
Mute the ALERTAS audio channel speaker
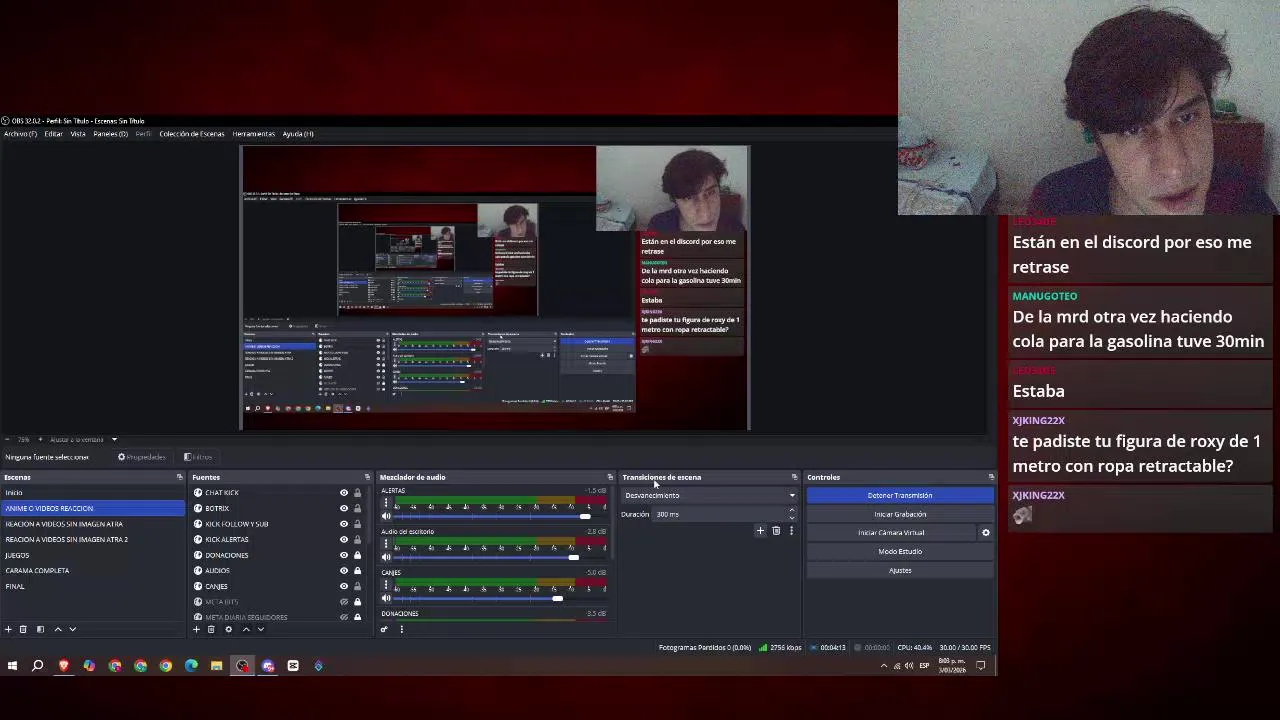pos(387,516)
